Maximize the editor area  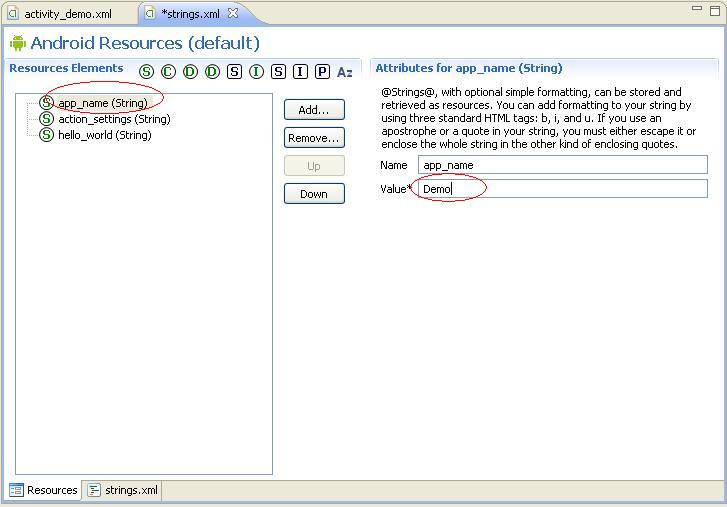click(715, 10)
